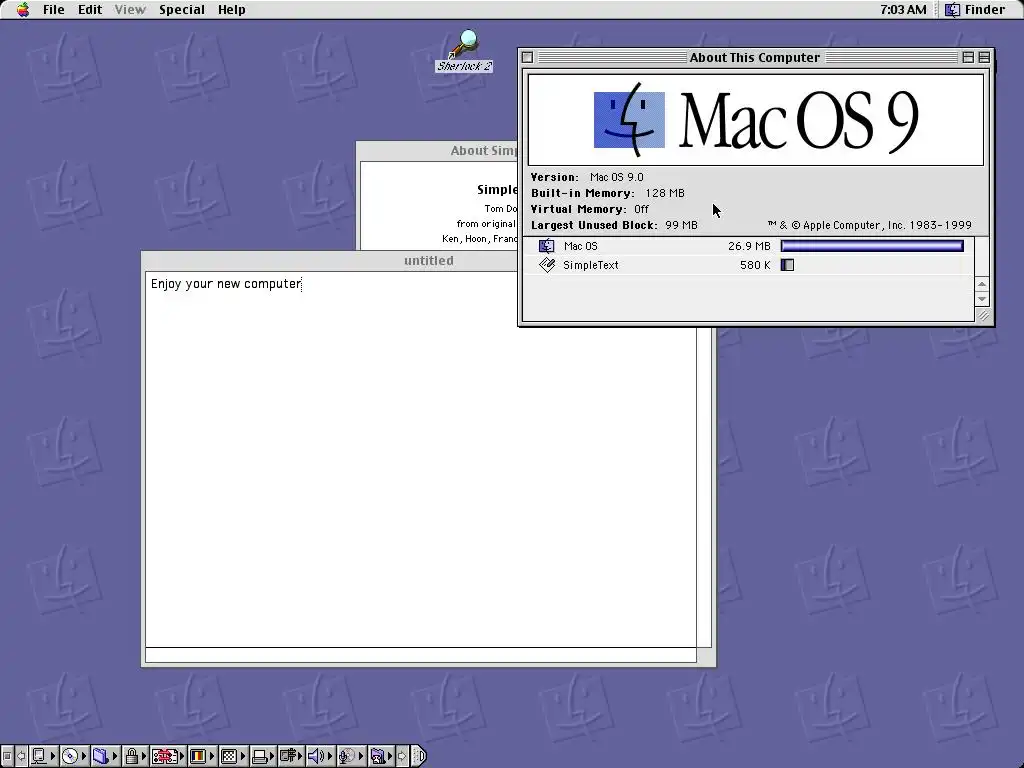Open the Apple menu
This screenshot has height=768, width=1024.
pos(23,10)
